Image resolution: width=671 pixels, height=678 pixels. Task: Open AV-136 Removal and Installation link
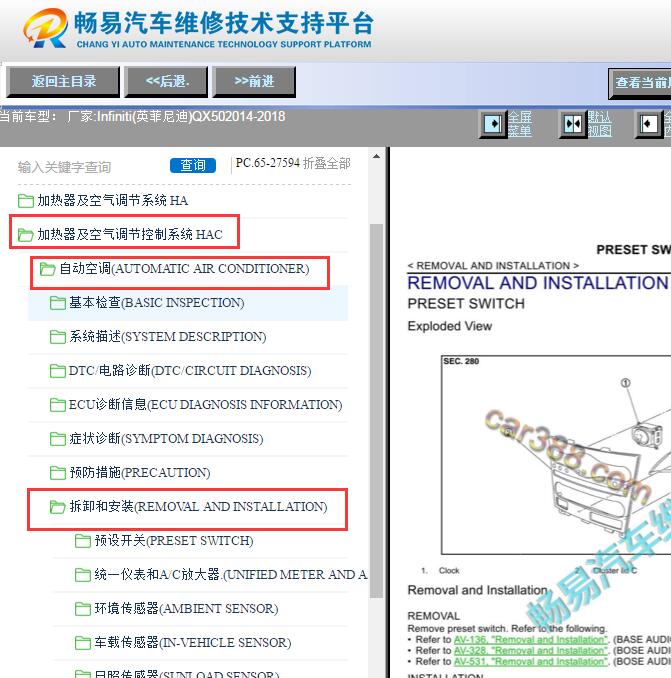531,640
